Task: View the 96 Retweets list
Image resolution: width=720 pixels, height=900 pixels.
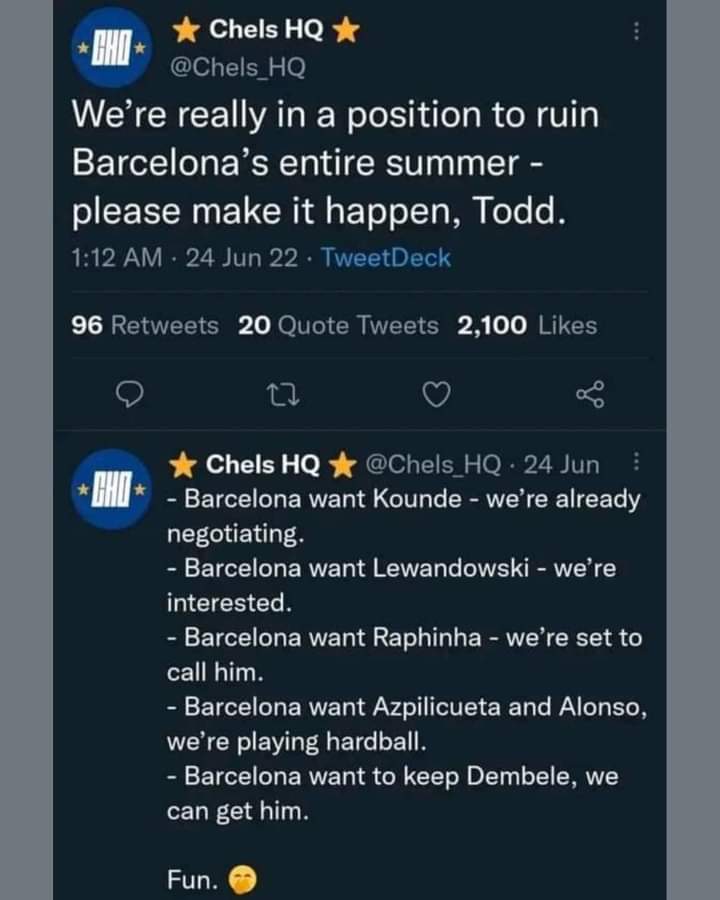Action: [146, 325]
